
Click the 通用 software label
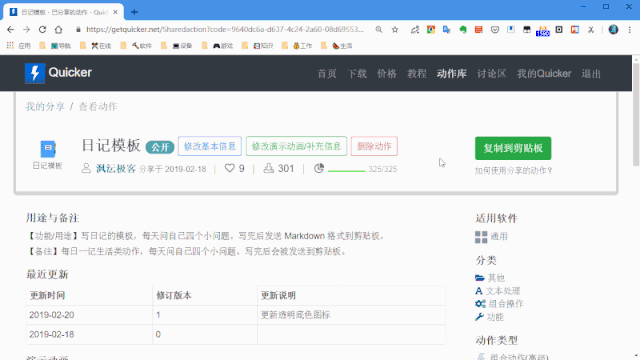click(499, 237)
